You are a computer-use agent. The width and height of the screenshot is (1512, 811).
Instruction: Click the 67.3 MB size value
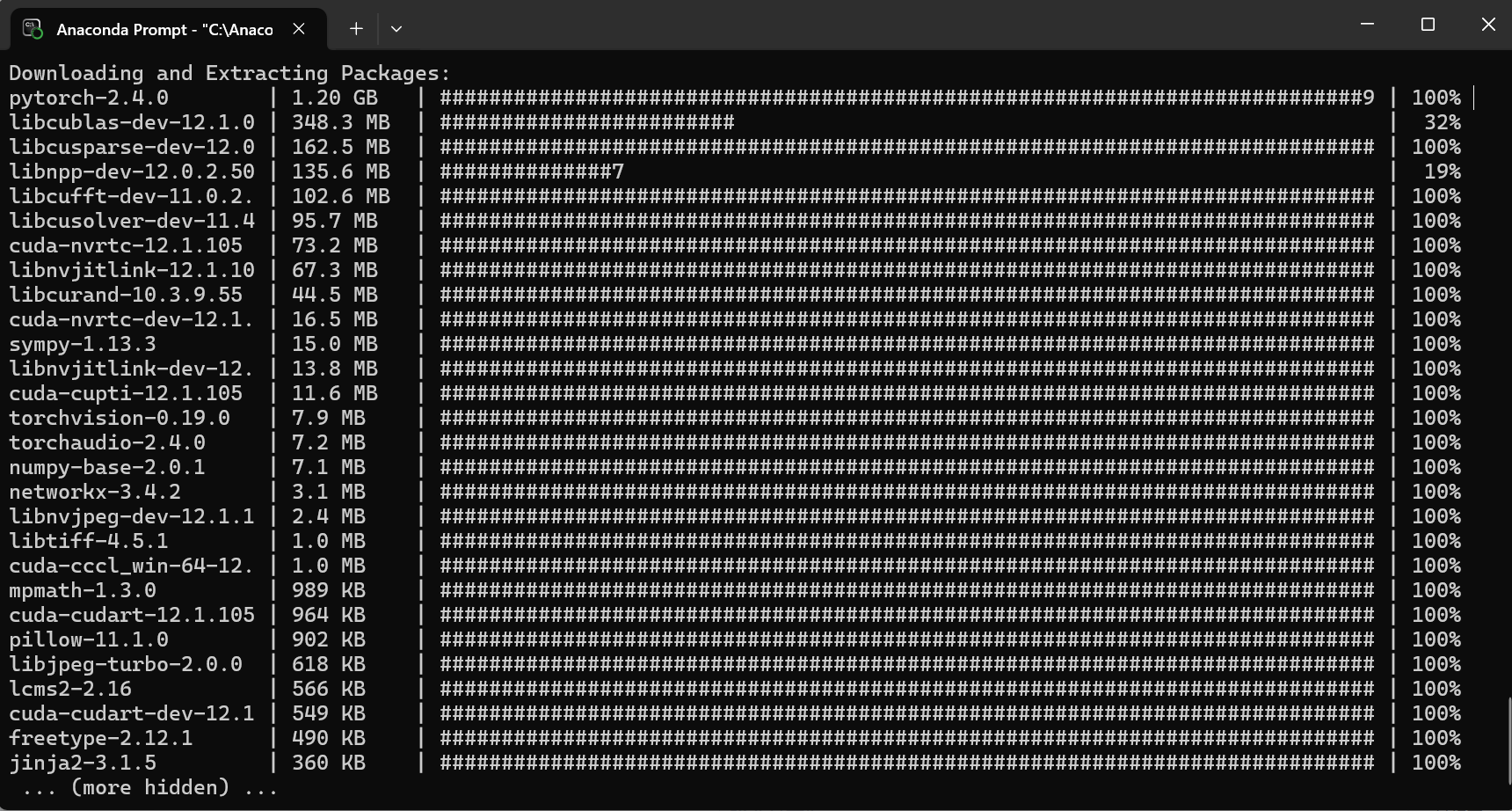click(x=335, y=270)
